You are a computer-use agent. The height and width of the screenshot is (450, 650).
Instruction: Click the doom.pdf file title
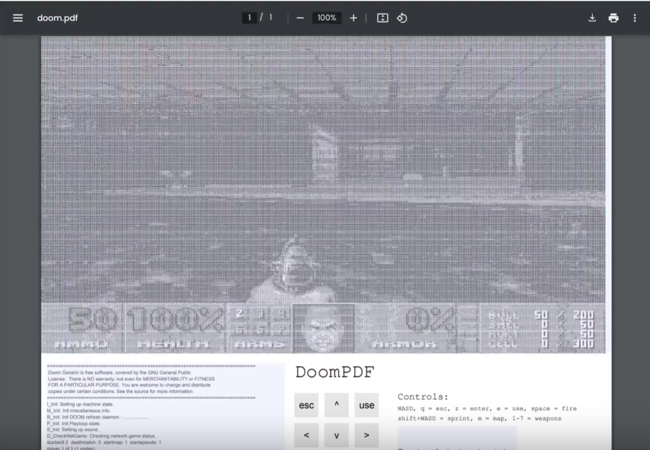click(x=57, y=18)
